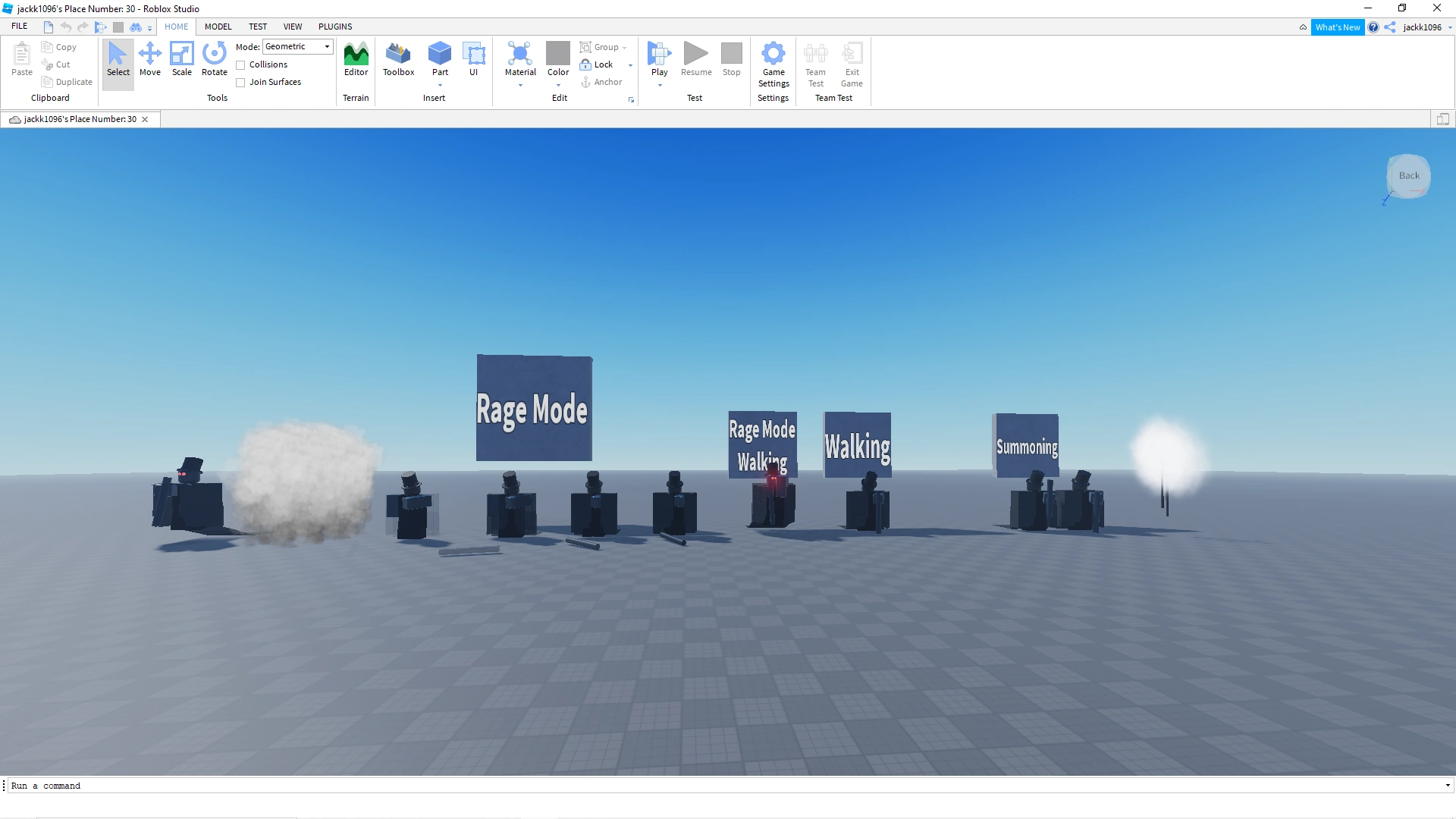Viewport: 1456px width, 819px height.
Task: Click the Material manager icon
Action: pyautogui.click(x=520, y=55)
